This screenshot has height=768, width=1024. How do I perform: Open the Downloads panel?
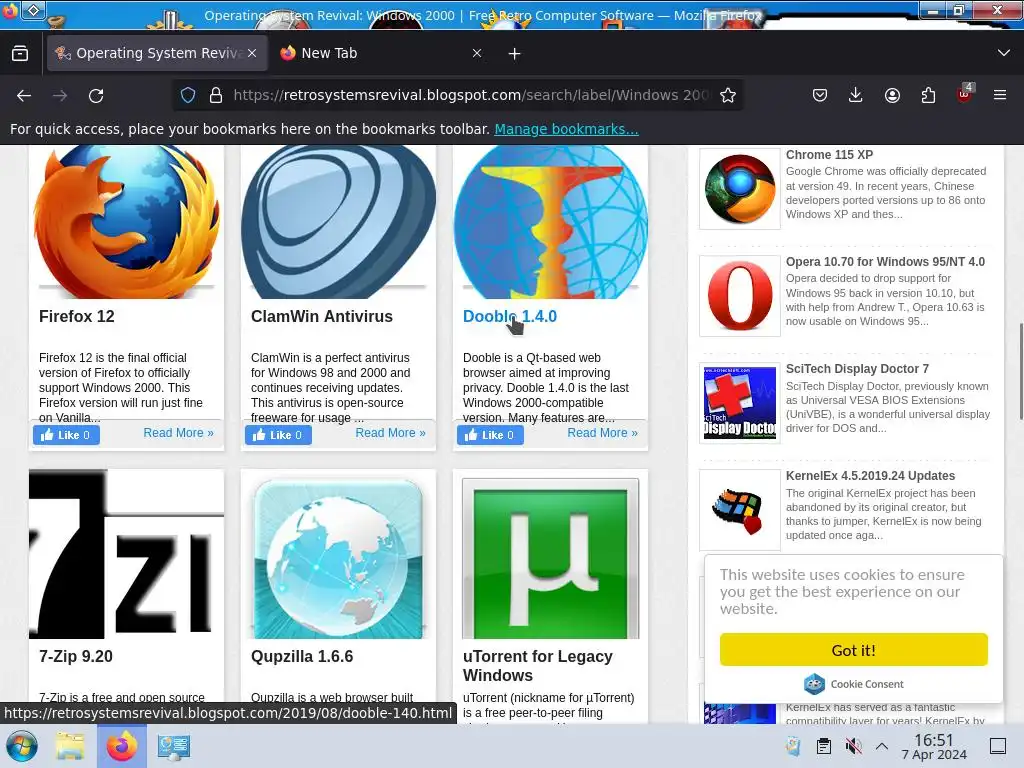pos(856,95)
